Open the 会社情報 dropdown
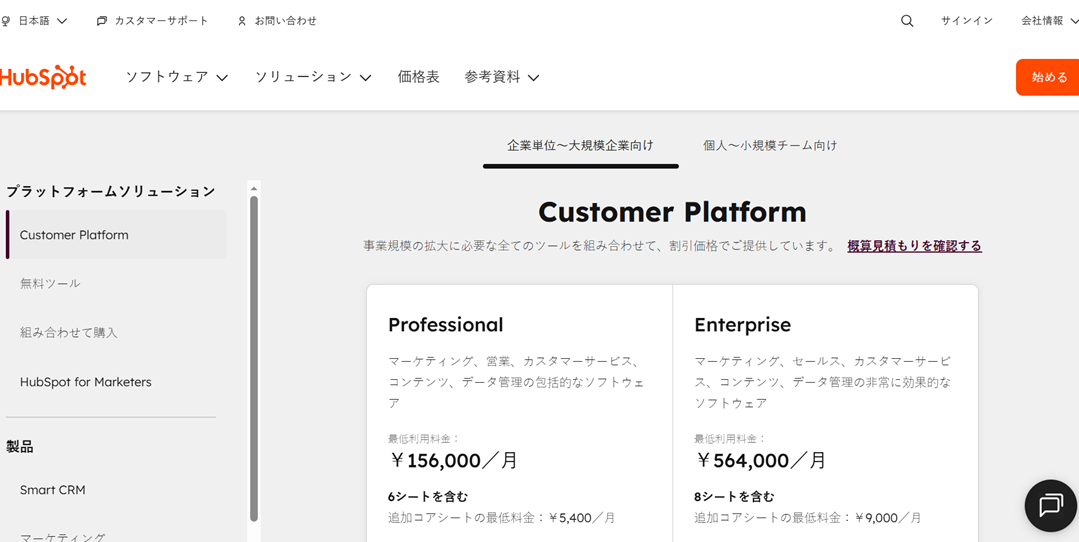1079x542 pixels. pos(1049,21)
